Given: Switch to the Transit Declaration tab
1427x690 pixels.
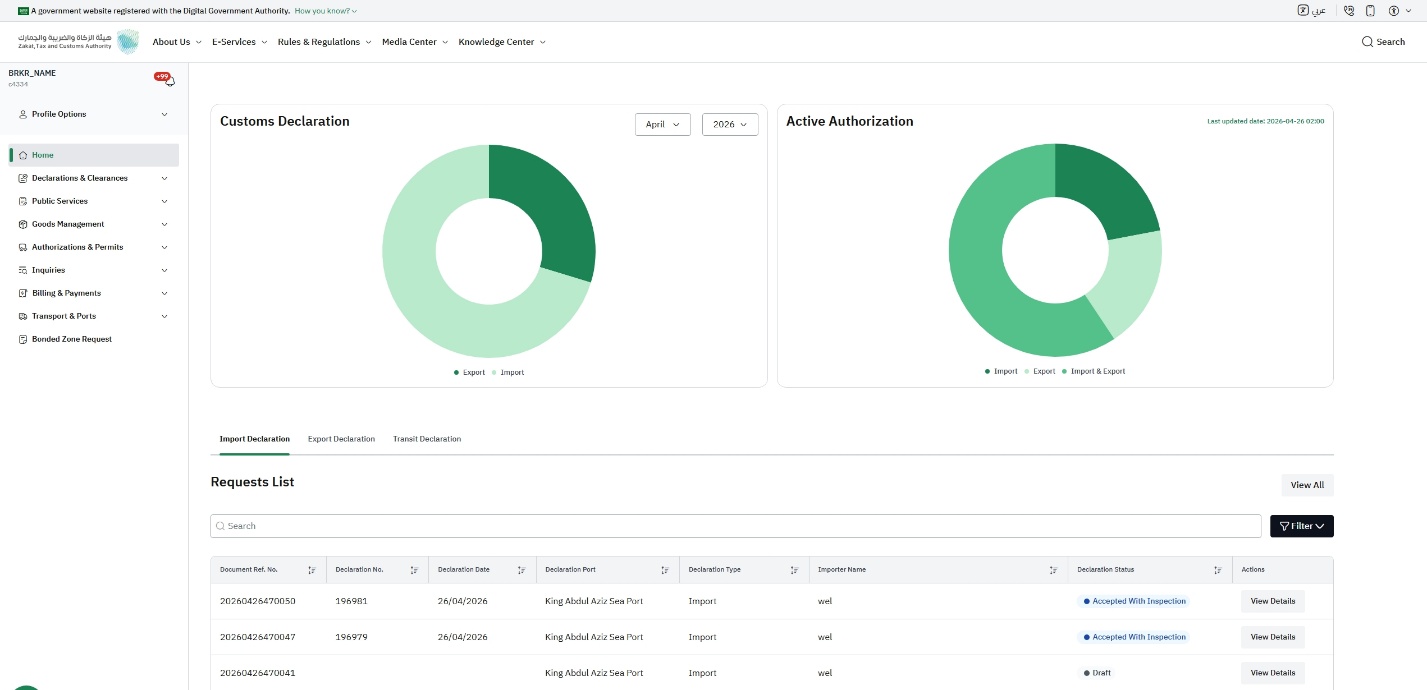Looking at the screenshot, I should click(427, 439).
